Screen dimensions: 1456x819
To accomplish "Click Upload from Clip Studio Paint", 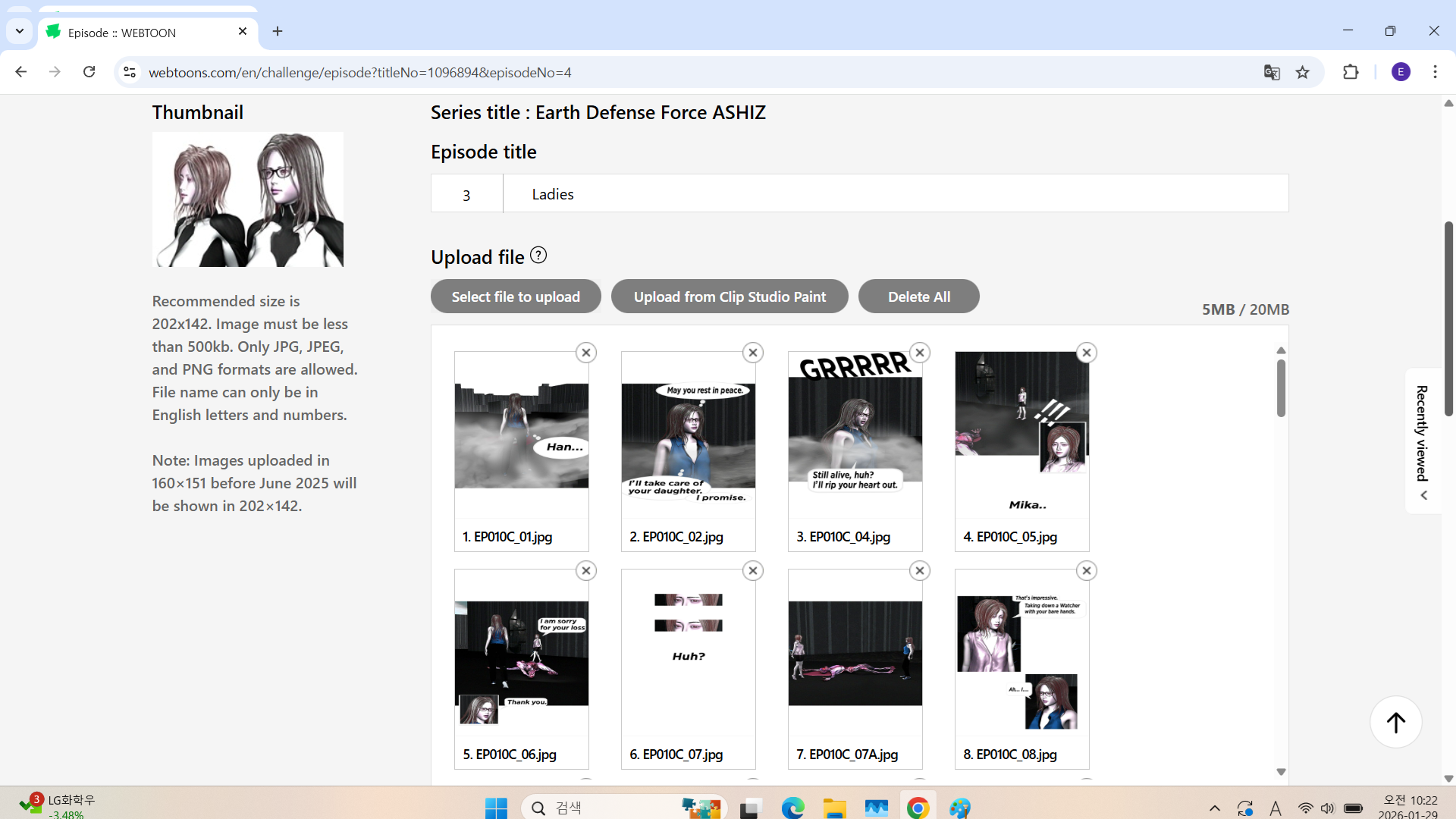I will tap(730, 297).
